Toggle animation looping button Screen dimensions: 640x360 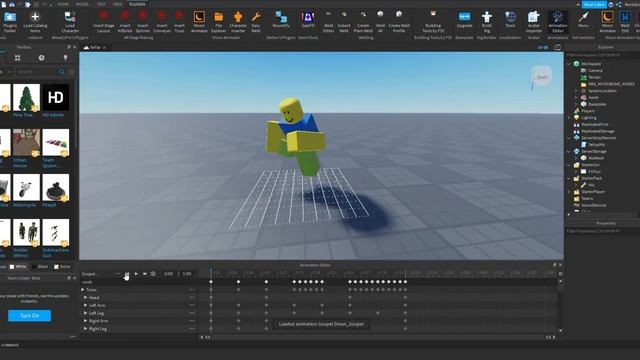tap(153, 274)
